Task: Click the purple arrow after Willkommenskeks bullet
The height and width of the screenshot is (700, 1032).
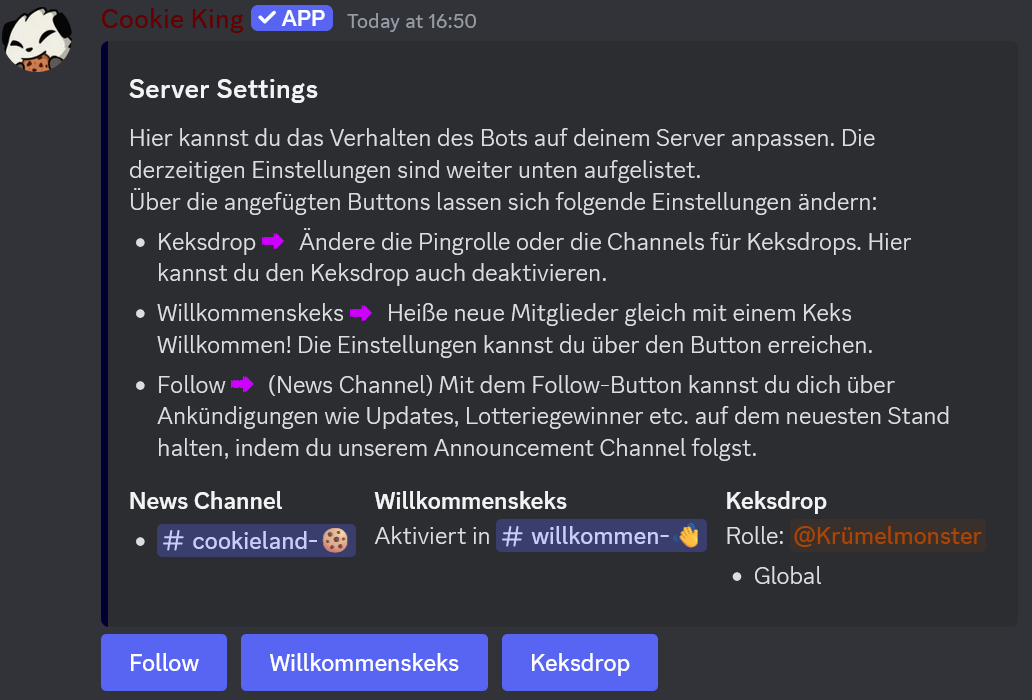Action: 361,314
